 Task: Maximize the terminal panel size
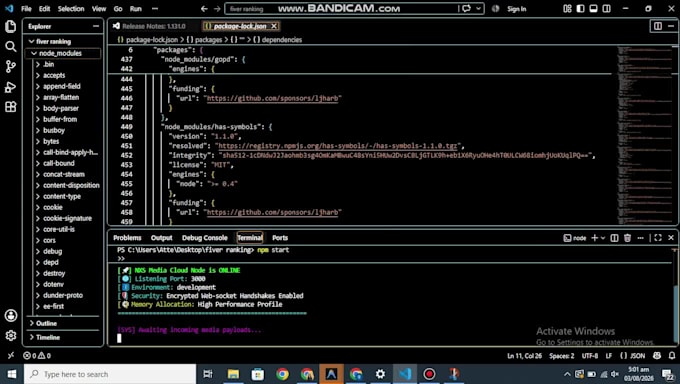[x=658, y=238]
